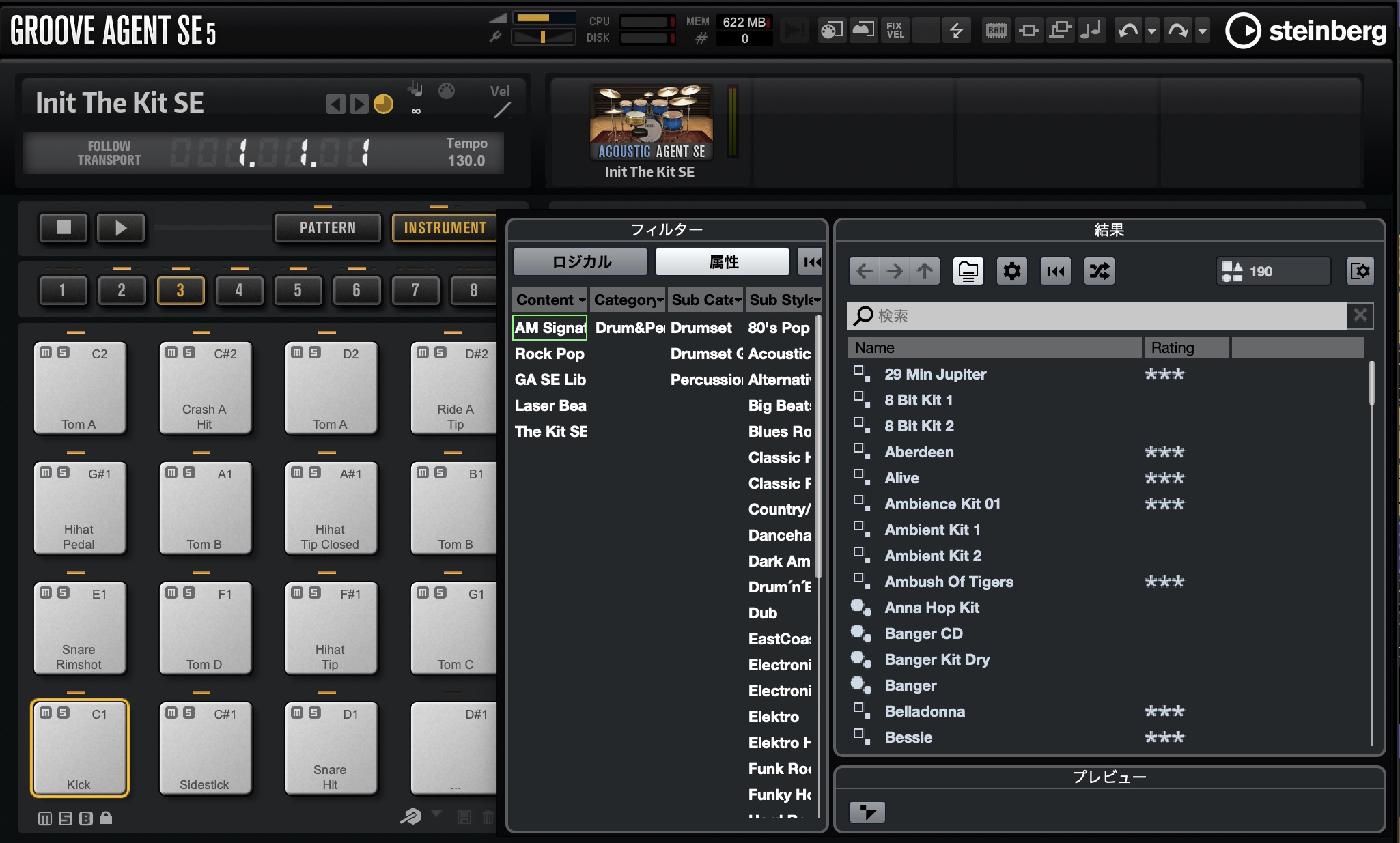Go back in the results browser

point(865,271)
